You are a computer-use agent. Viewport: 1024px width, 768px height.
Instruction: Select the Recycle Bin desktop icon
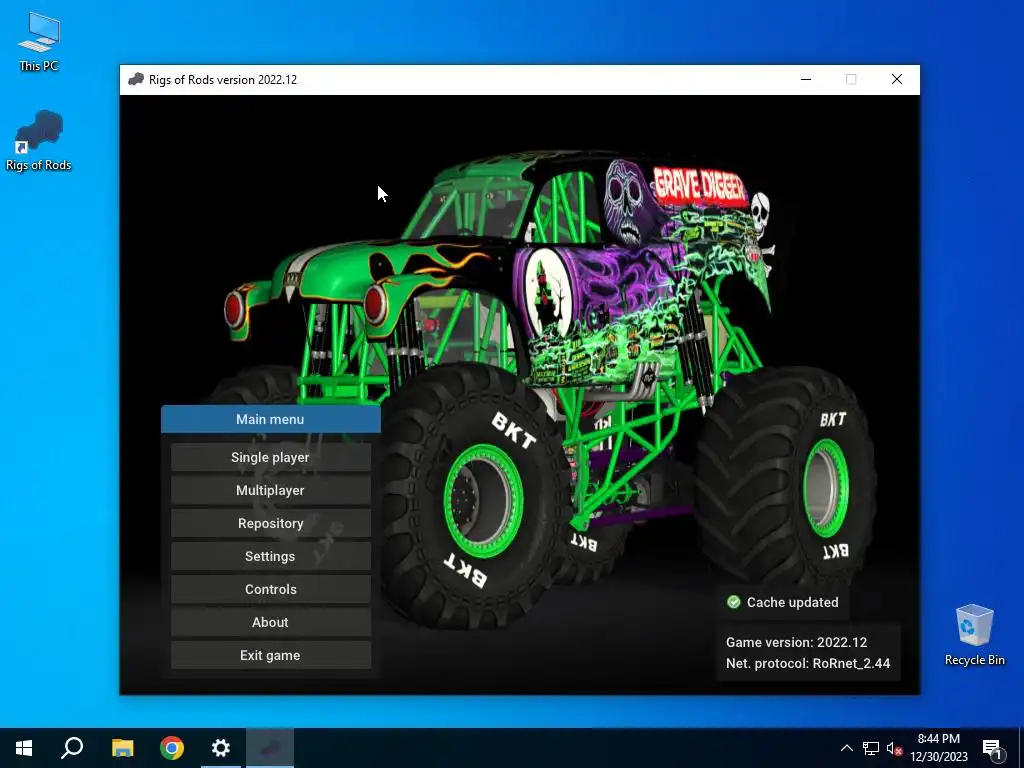974,635
